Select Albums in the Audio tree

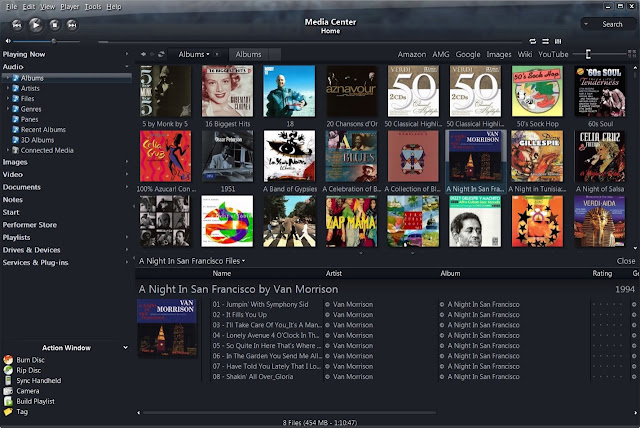tap(32, 78)
